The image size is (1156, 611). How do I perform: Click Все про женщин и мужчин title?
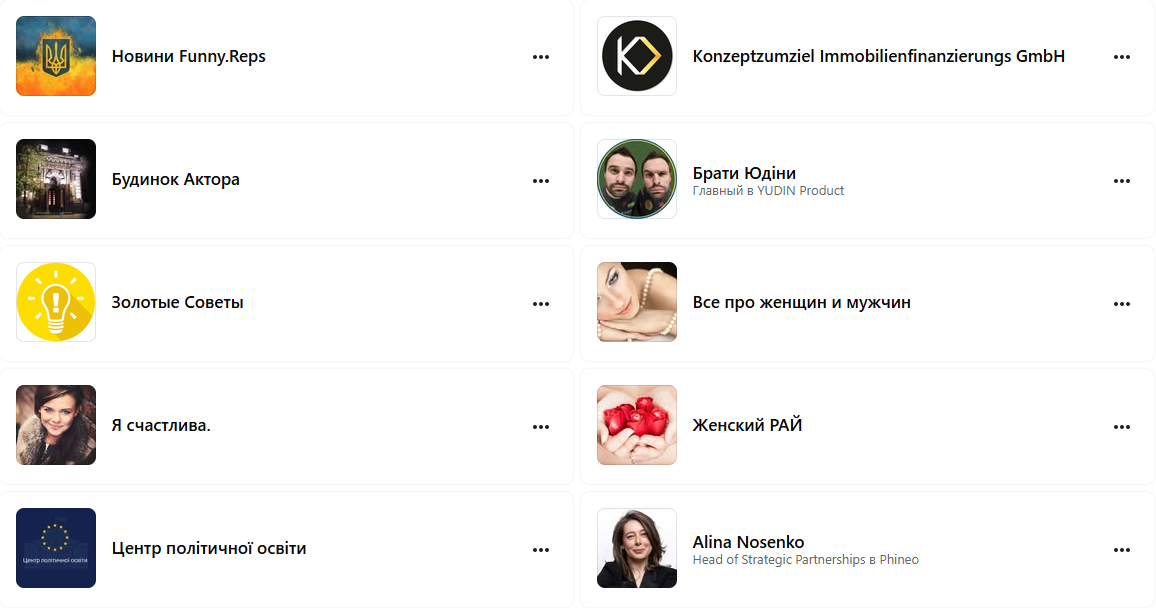(x=801, y=302)
